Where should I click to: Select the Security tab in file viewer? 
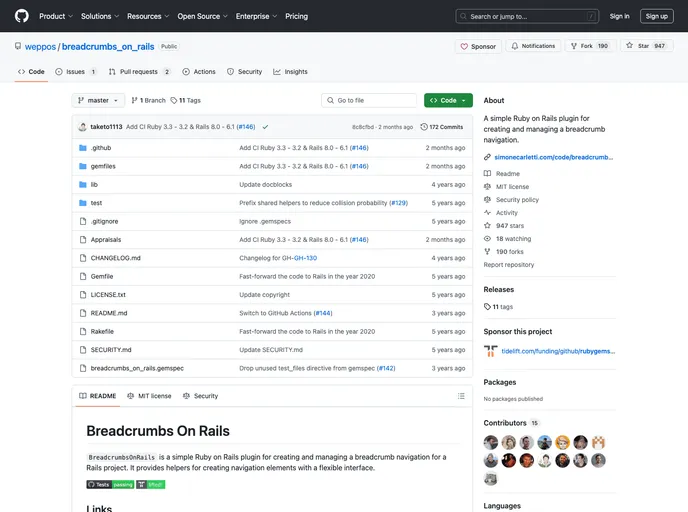pyautogui.click(x=201, y=396)
